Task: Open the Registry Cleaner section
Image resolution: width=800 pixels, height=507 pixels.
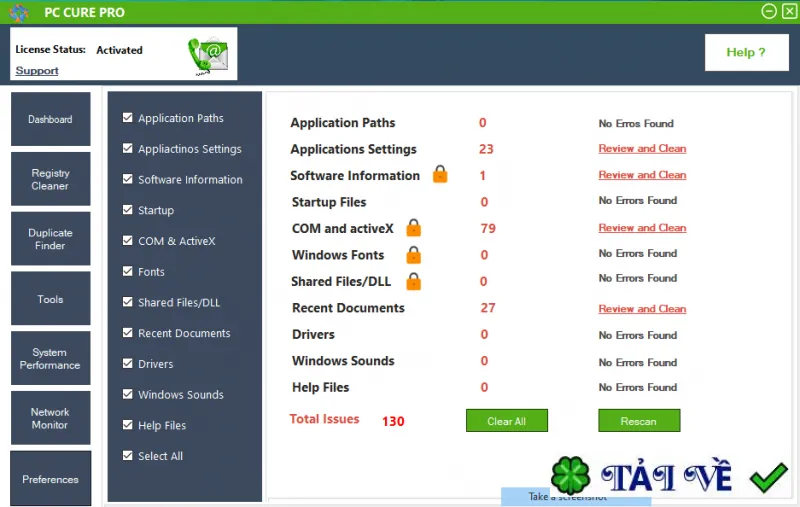Action: click(51, 179)
